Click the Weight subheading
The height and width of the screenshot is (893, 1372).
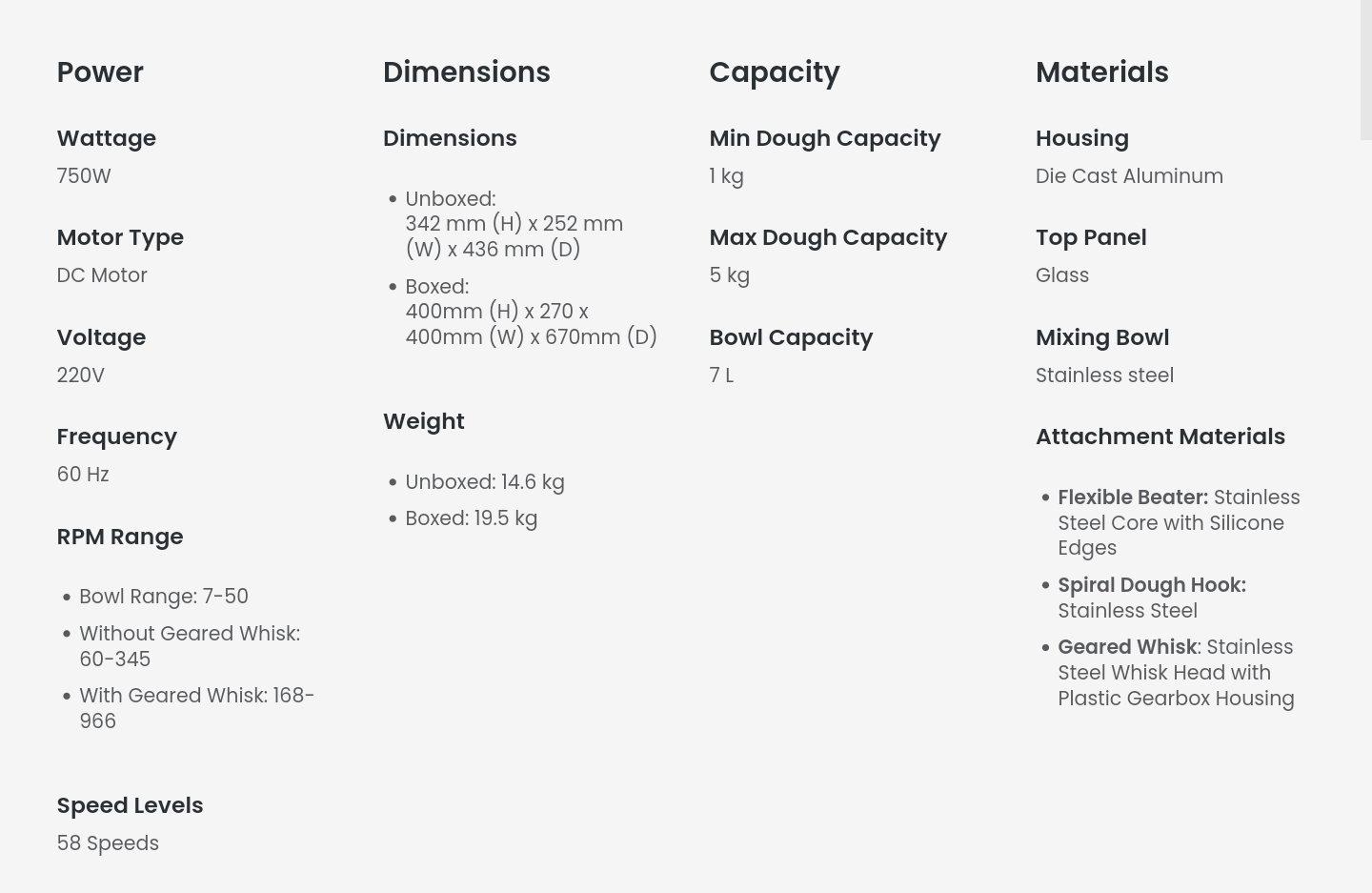click(423, 421)
